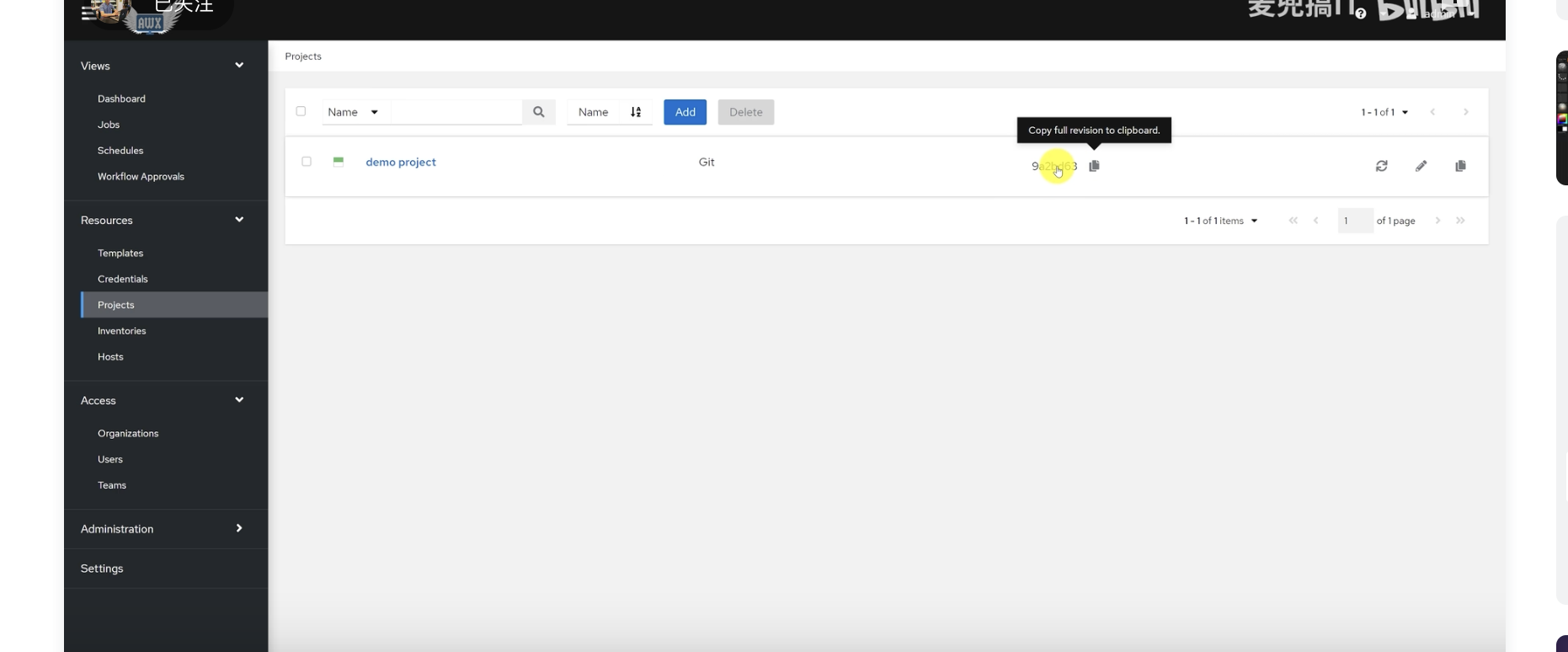Open Settings in the sidebar
This screenshot has height=652, width=1568.
[x=102, y=569]
